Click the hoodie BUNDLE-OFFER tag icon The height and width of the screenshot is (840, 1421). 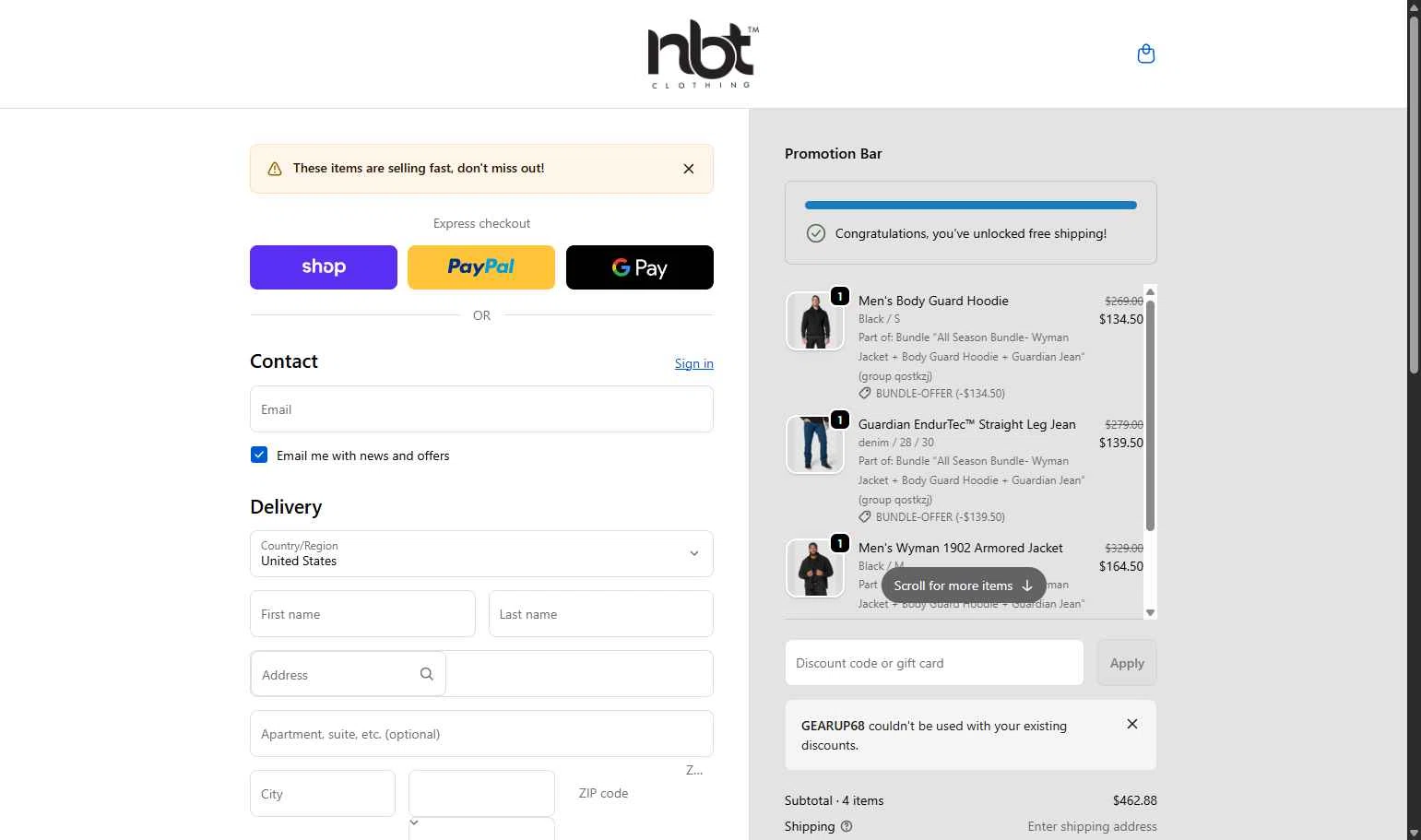pos(865,393)
